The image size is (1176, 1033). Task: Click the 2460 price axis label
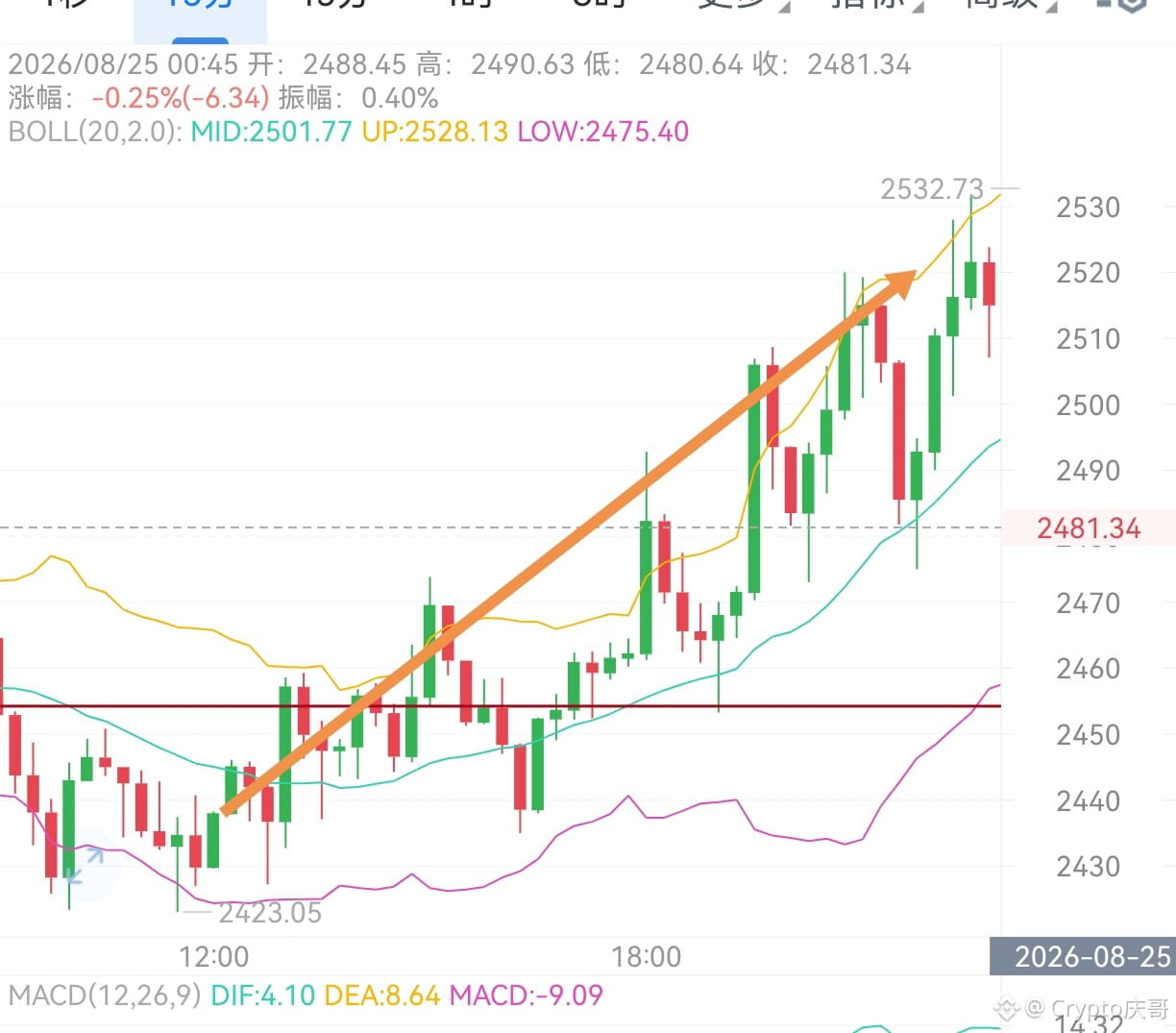tap(1089, 669)
